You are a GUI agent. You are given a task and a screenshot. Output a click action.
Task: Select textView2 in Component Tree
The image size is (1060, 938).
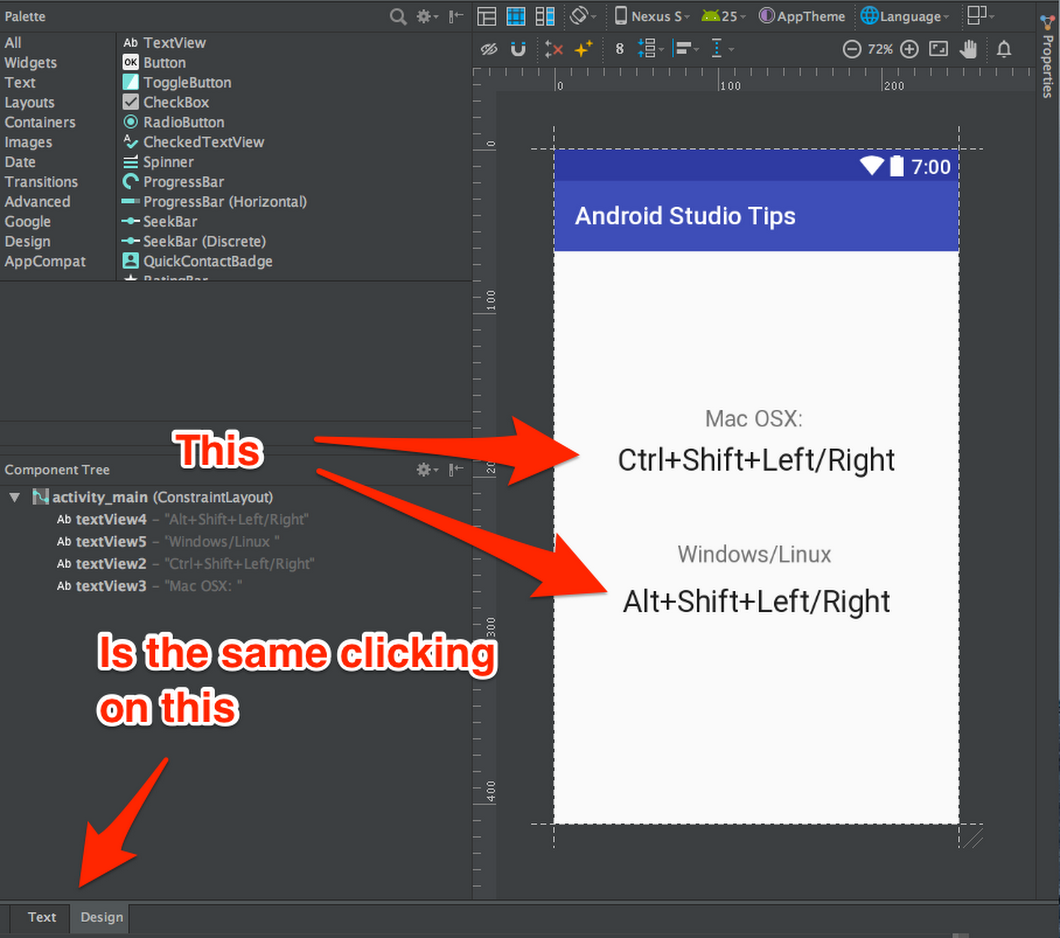coord(185,564)
